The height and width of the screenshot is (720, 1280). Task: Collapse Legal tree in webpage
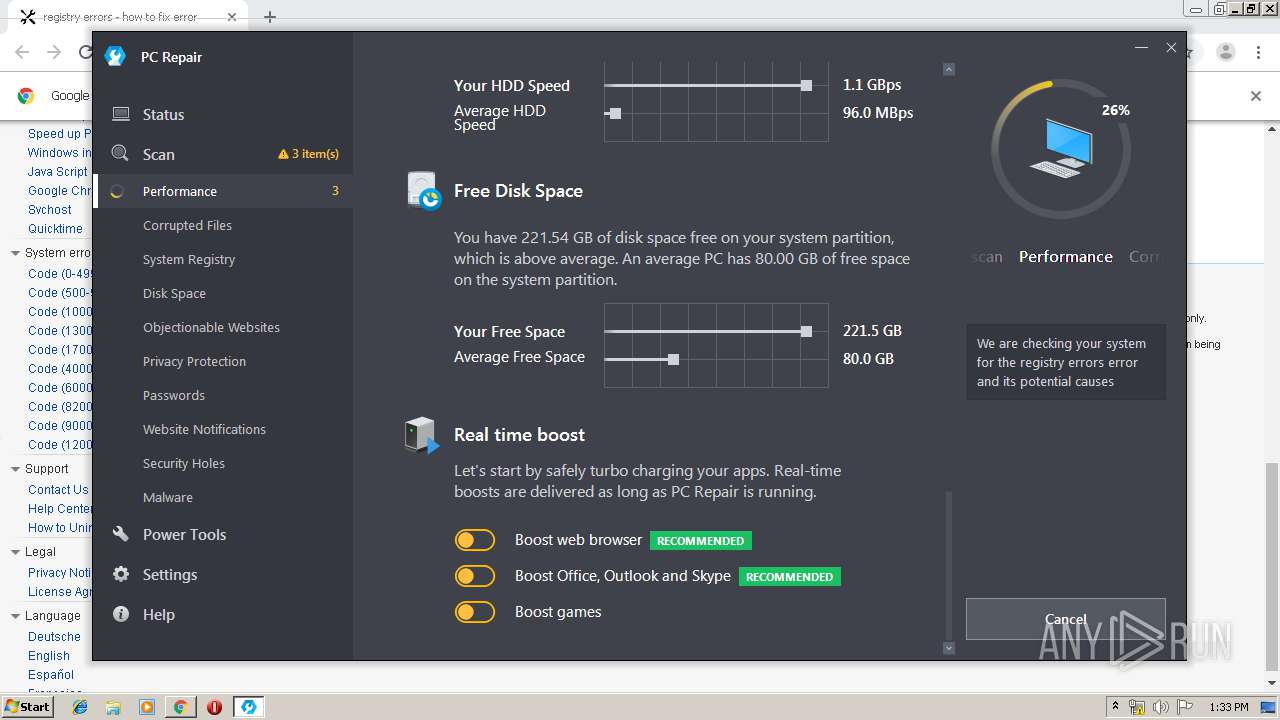[15, 552]
